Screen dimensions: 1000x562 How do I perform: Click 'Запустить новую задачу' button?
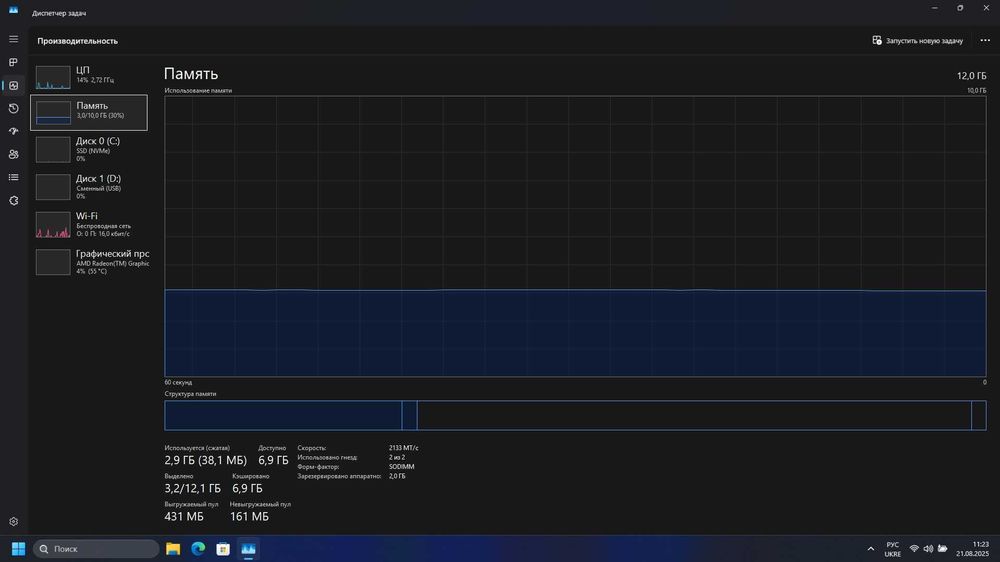point(918,40)
